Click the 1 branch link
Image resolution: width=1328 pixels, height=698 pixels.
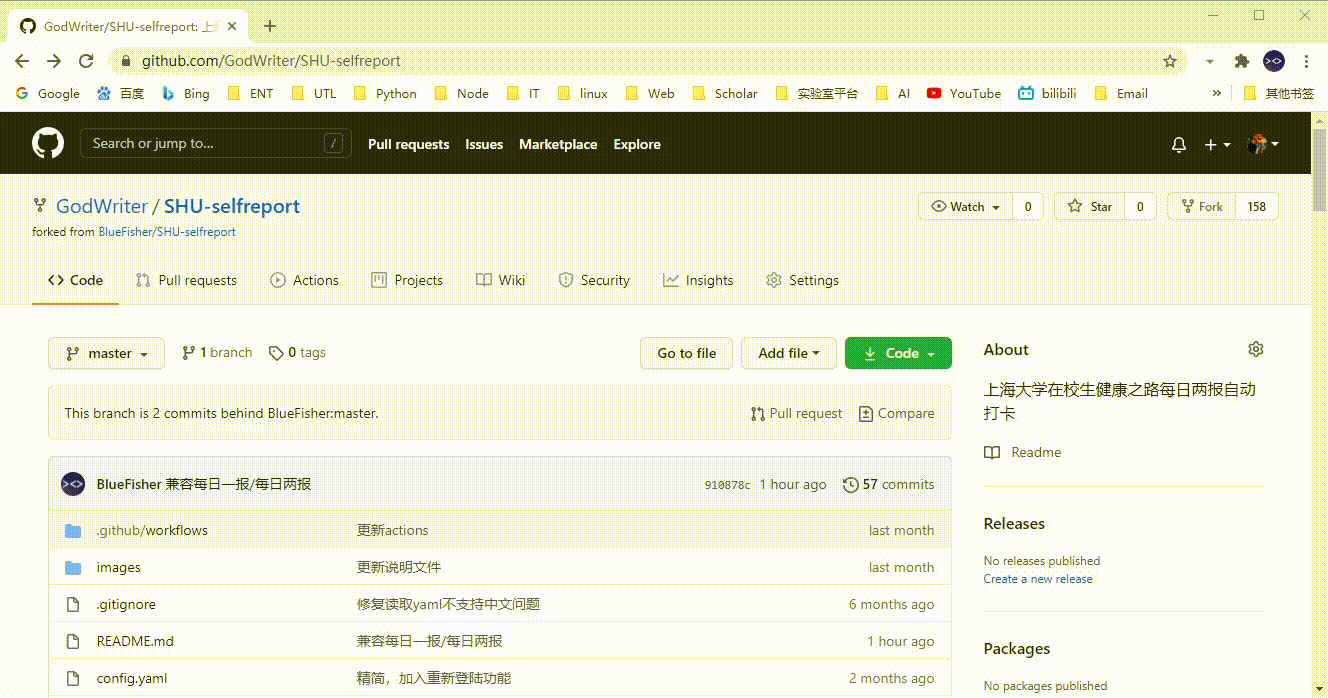(x=217, y=352)
